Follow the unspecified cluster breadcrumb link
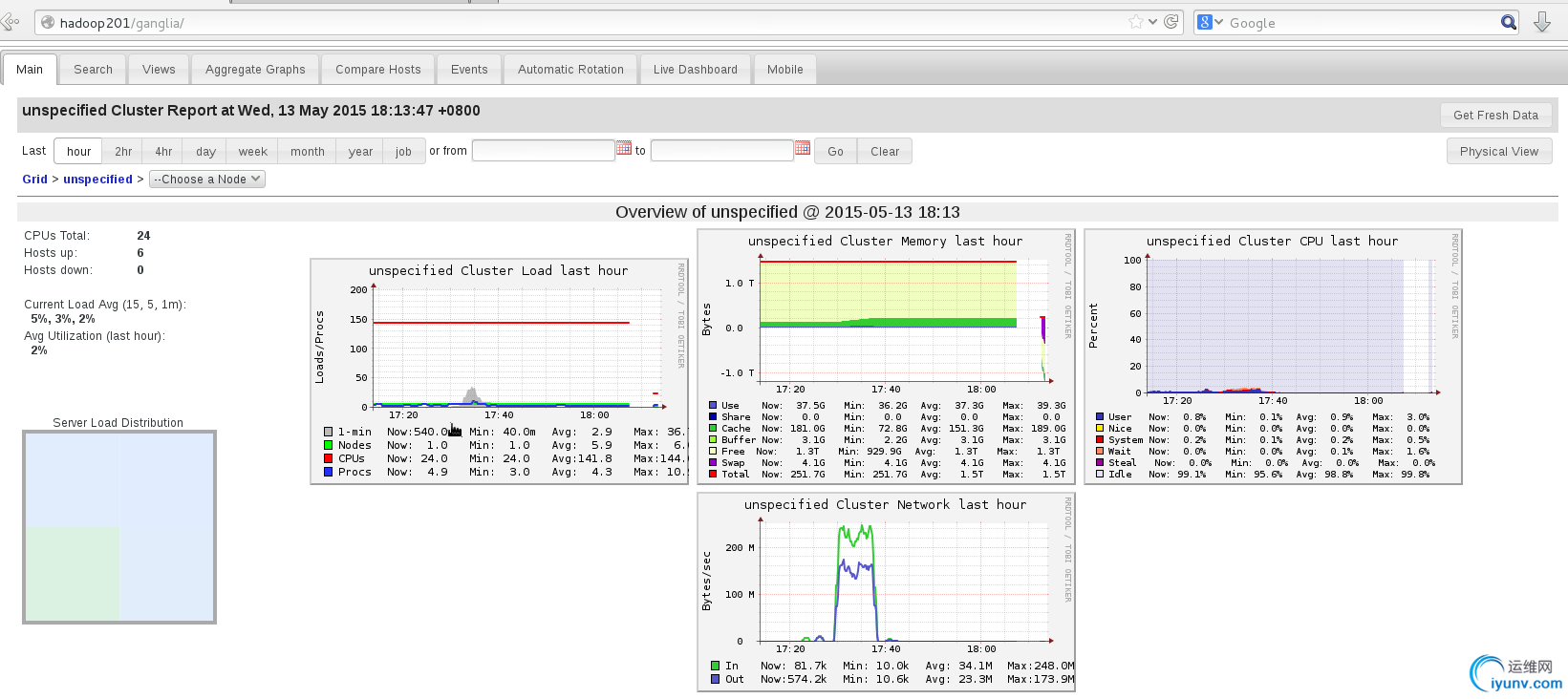1568x699 pixels. coord(97,179)
